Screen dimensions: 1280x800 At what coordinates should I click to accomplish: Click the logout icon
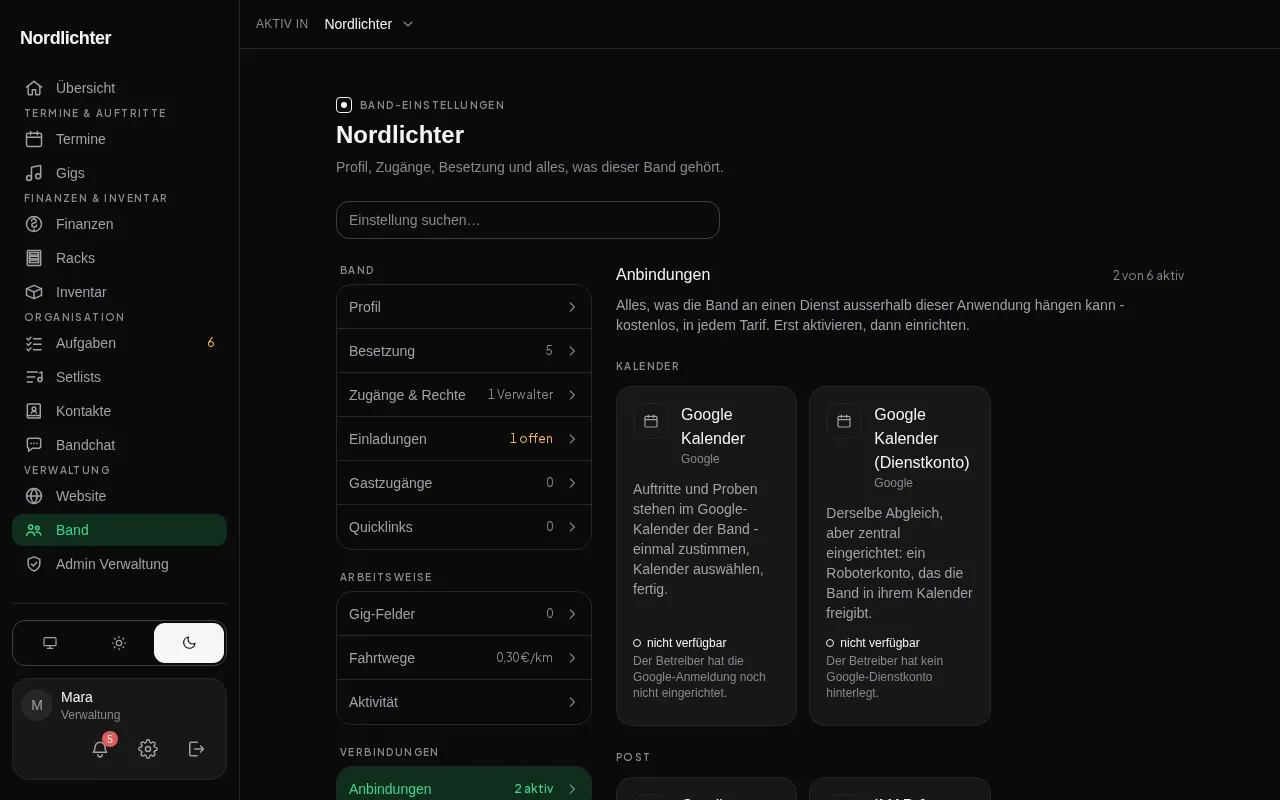pos(197,749)
